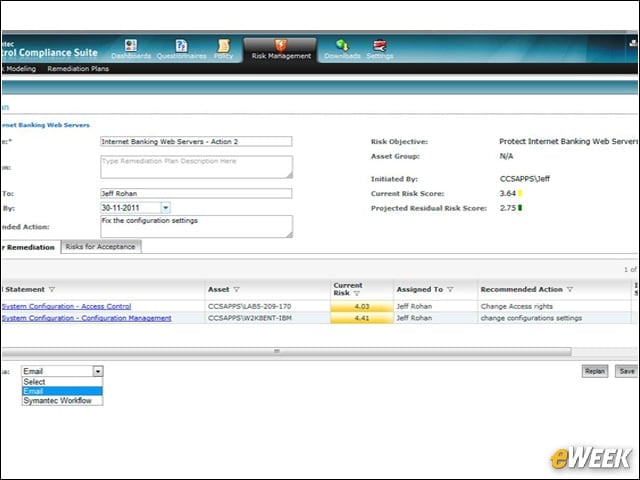Open the Remediation Plans submenu

click(78, 69)
